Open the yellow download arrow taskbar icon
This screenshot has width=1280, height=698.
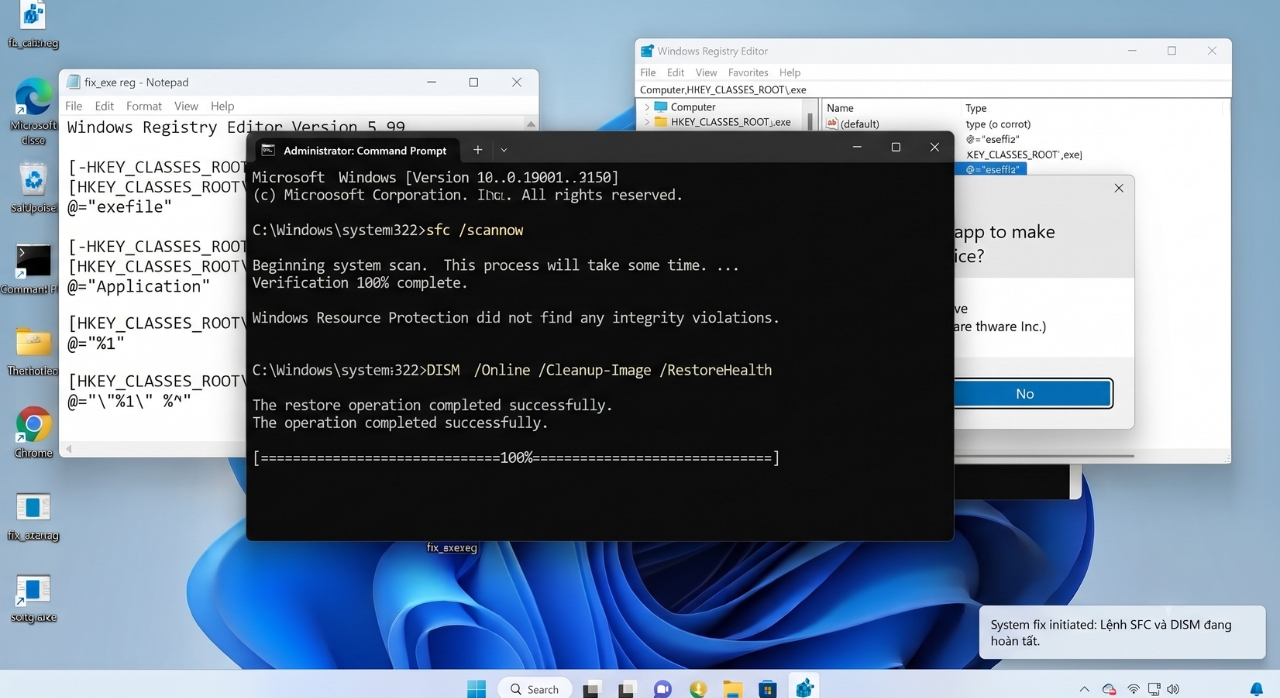click(x=698, y=688)
